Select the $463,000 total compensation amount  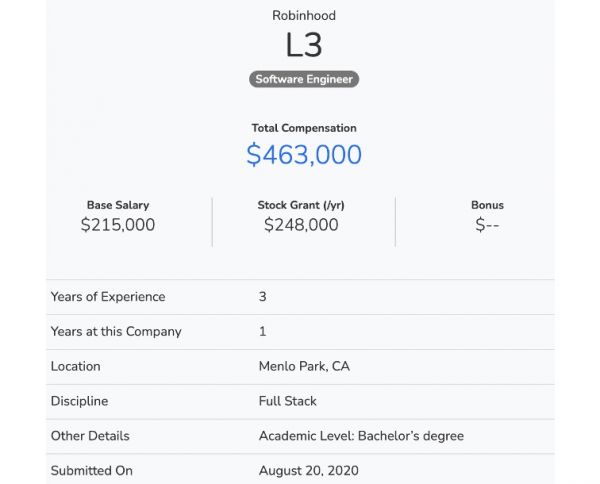pos(304,155)
